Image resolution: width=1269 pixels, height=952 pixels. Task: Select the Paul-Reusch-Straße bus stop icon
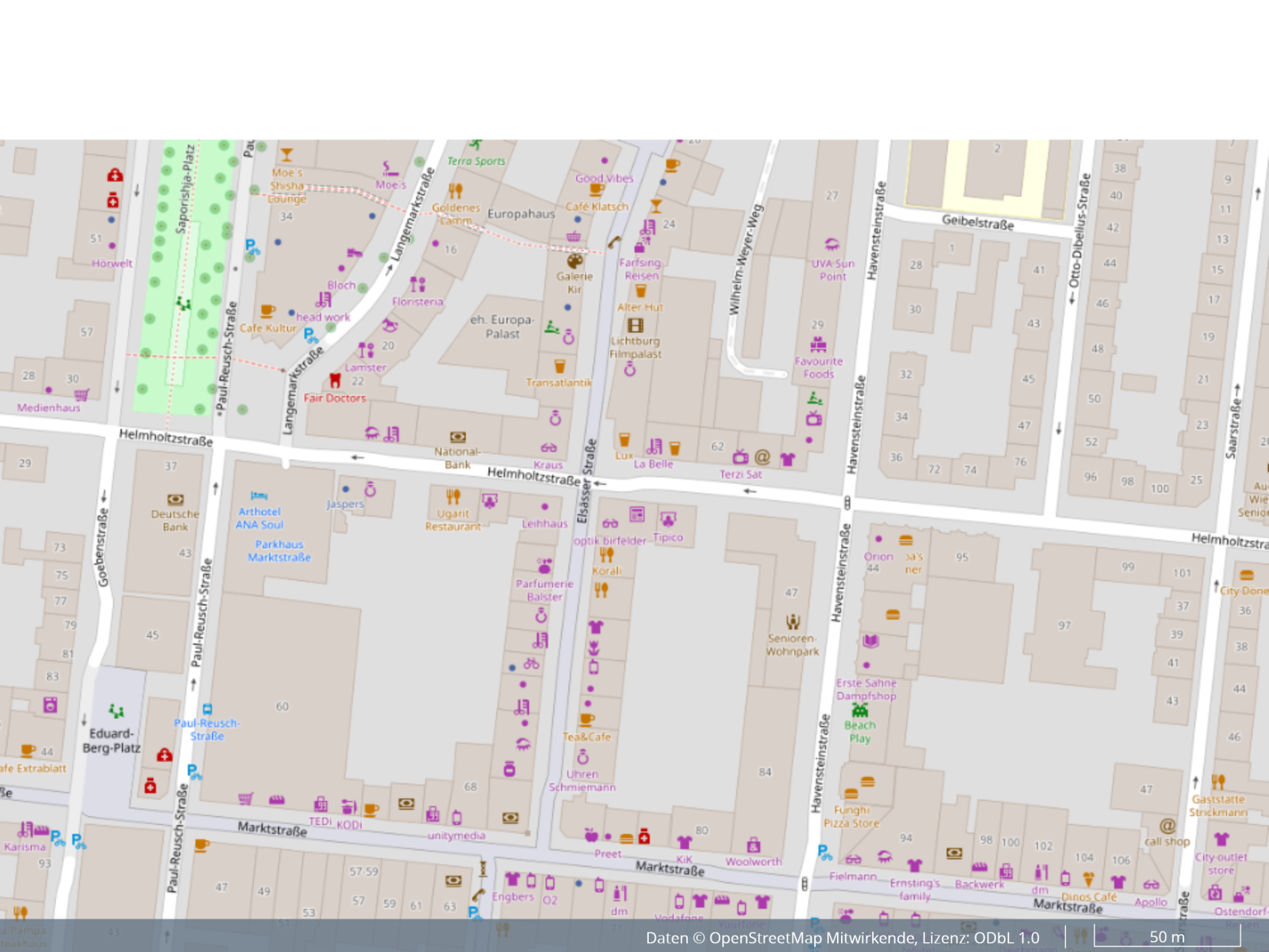pyautogui.click(x=207, y=709)
